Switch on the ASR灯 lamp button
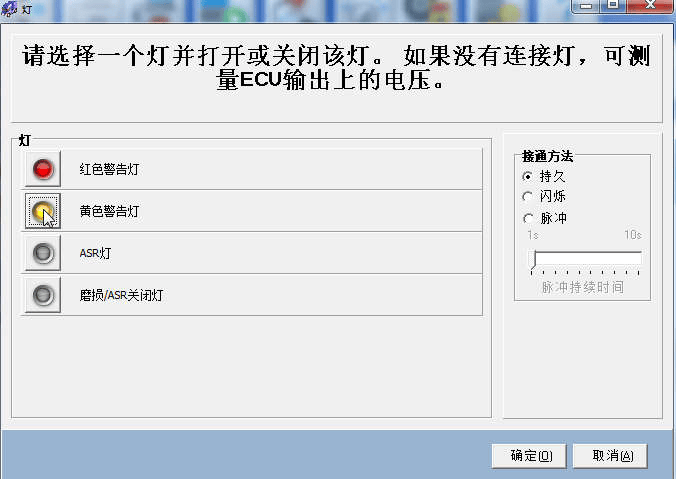The image size is (676, 479). [x=43, y=253]
